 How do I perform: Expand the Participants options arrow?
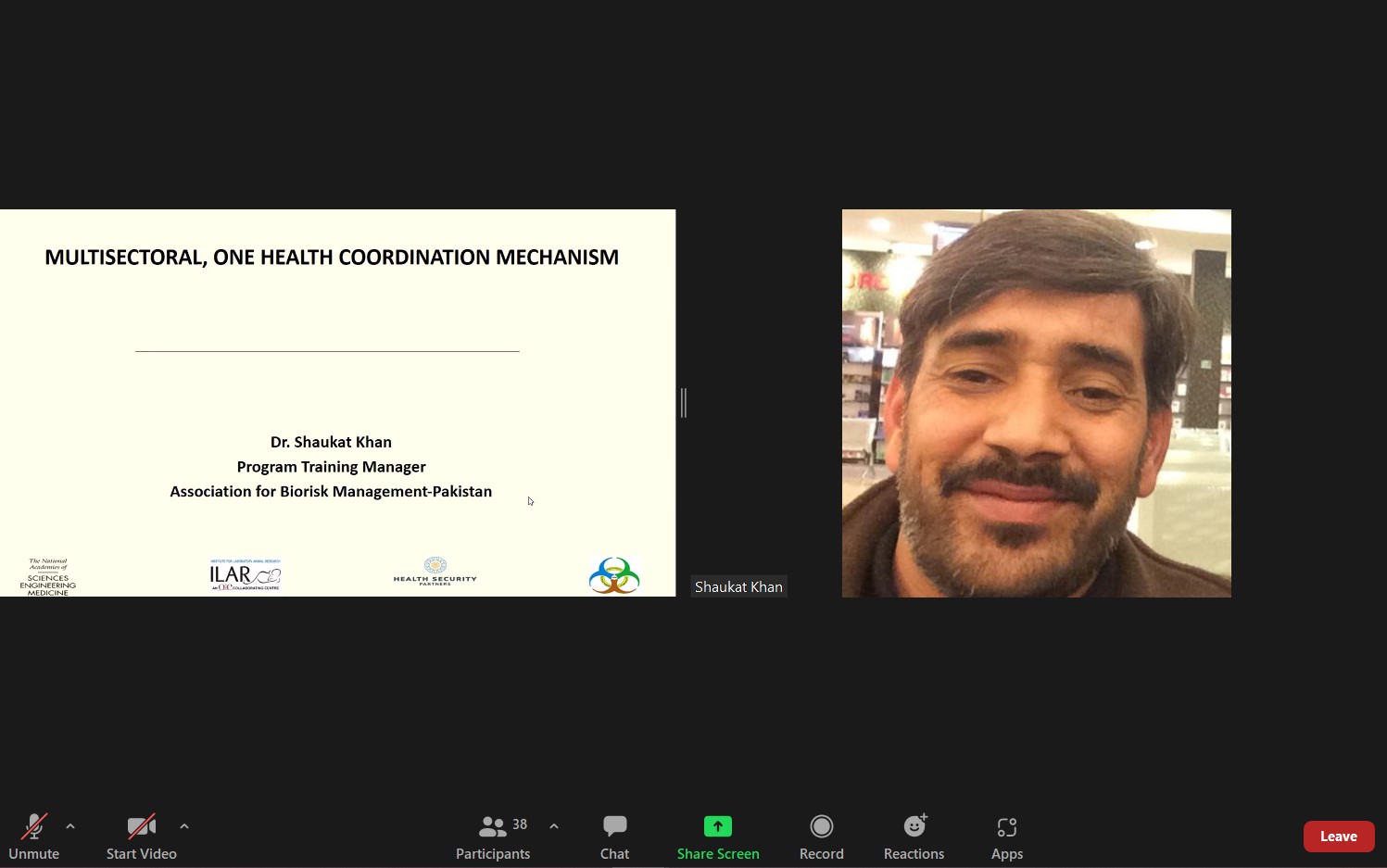click(x=554, y=826)
